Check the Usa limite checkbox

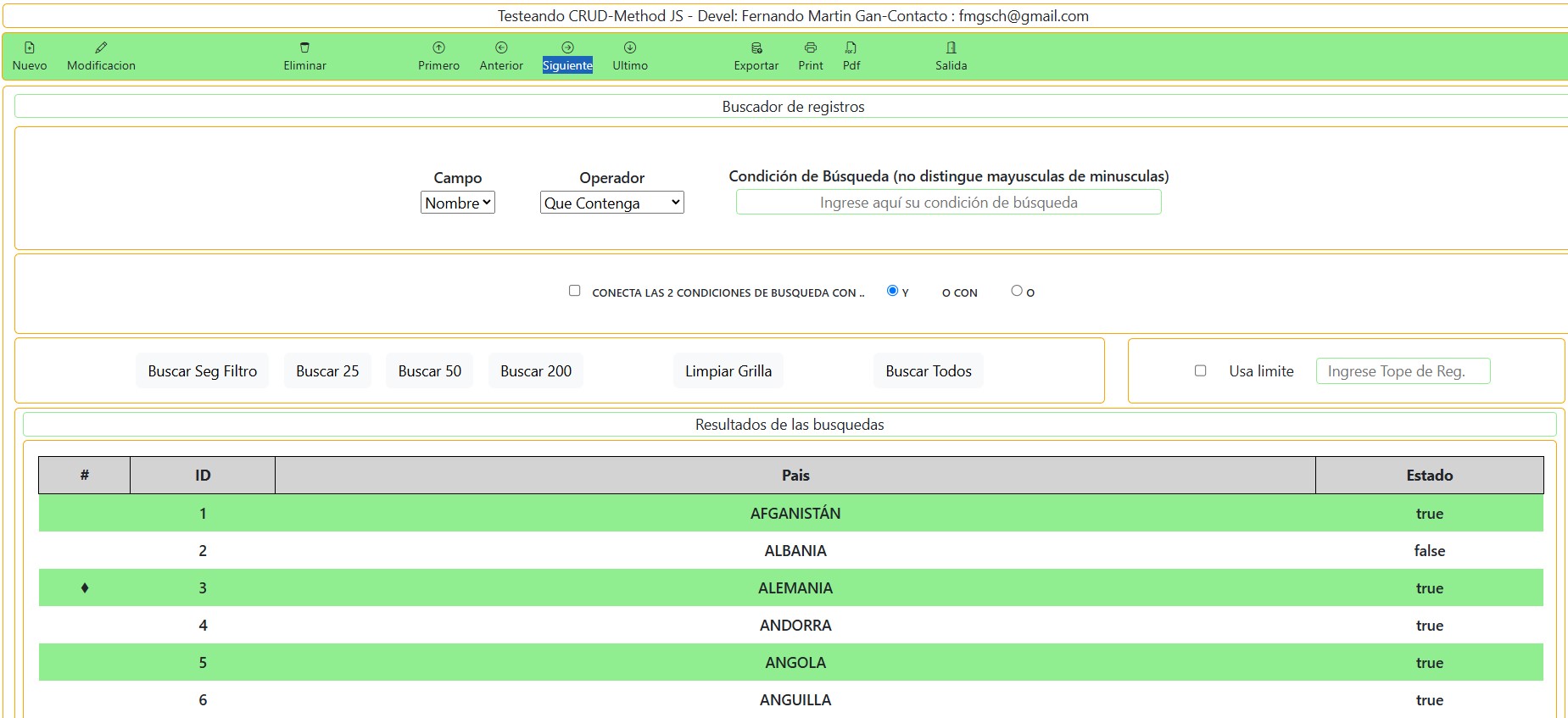pos(1200,370)
